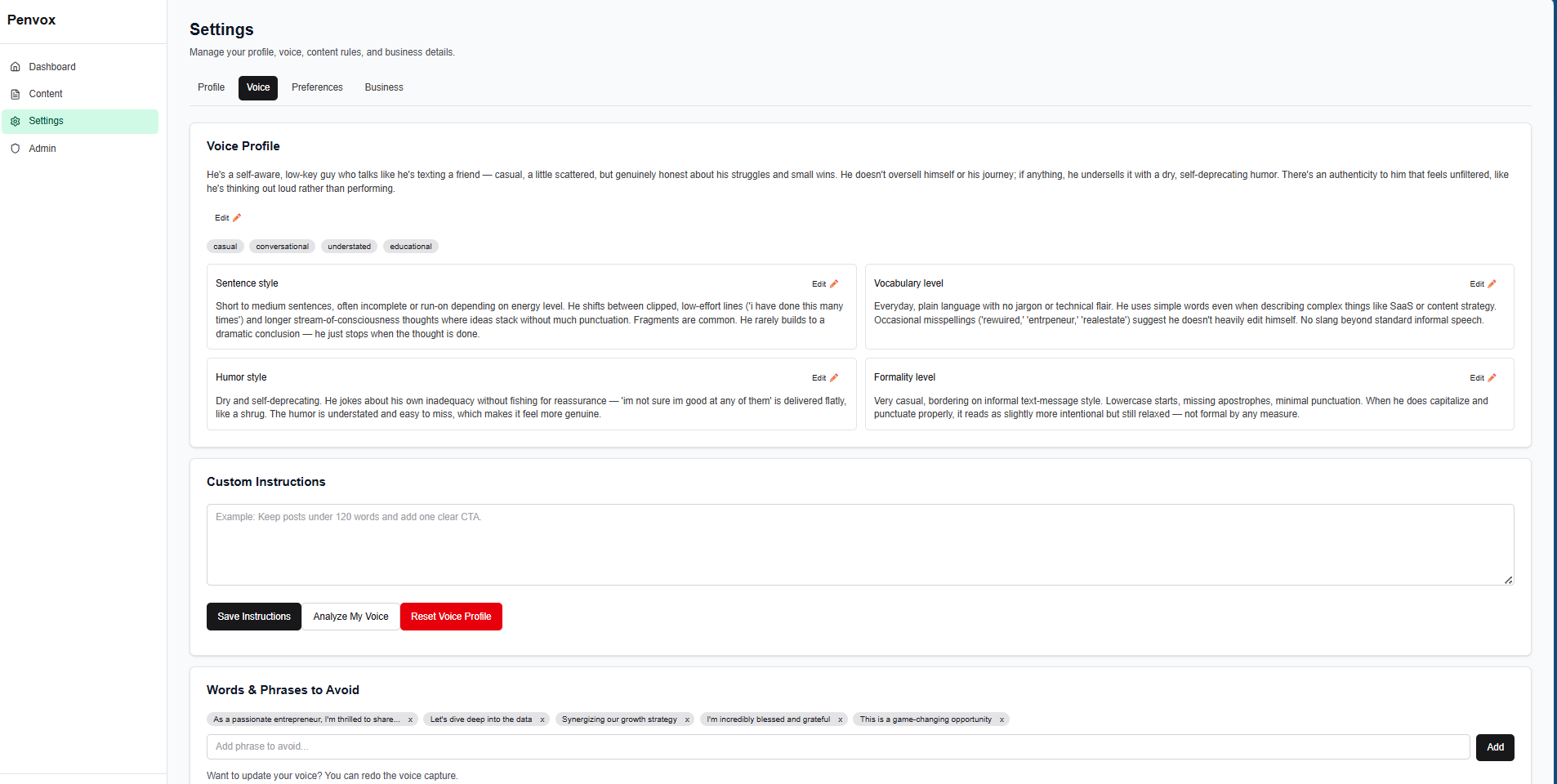
Task: Click the 'casual' voice tag
Action: [x=225, y=247]
